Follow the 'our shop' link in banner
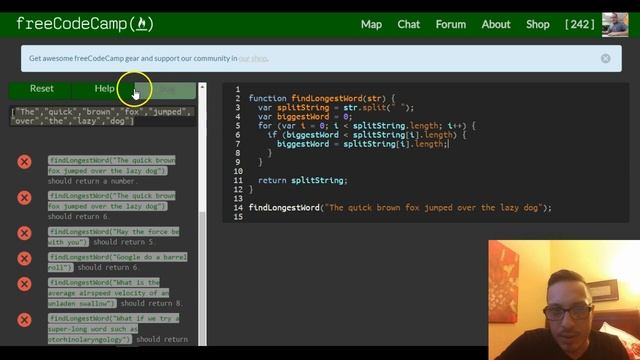Image resolution: width=640 pixels, height=360 pixels. coord(253,58)
